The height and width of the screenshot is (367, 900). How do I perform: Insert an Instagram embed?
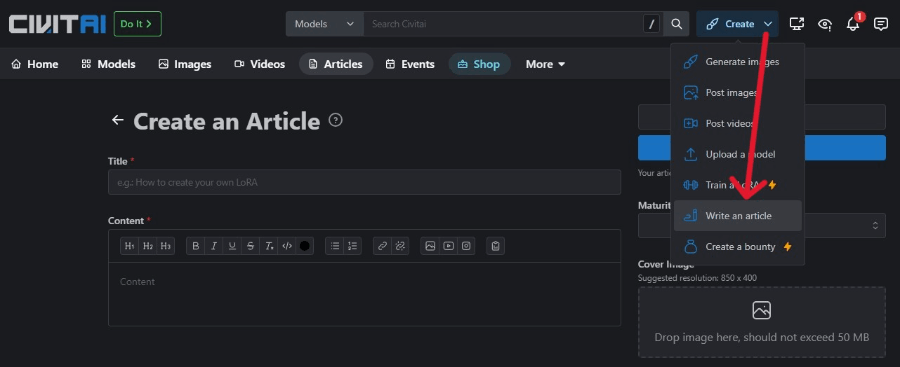466,246
